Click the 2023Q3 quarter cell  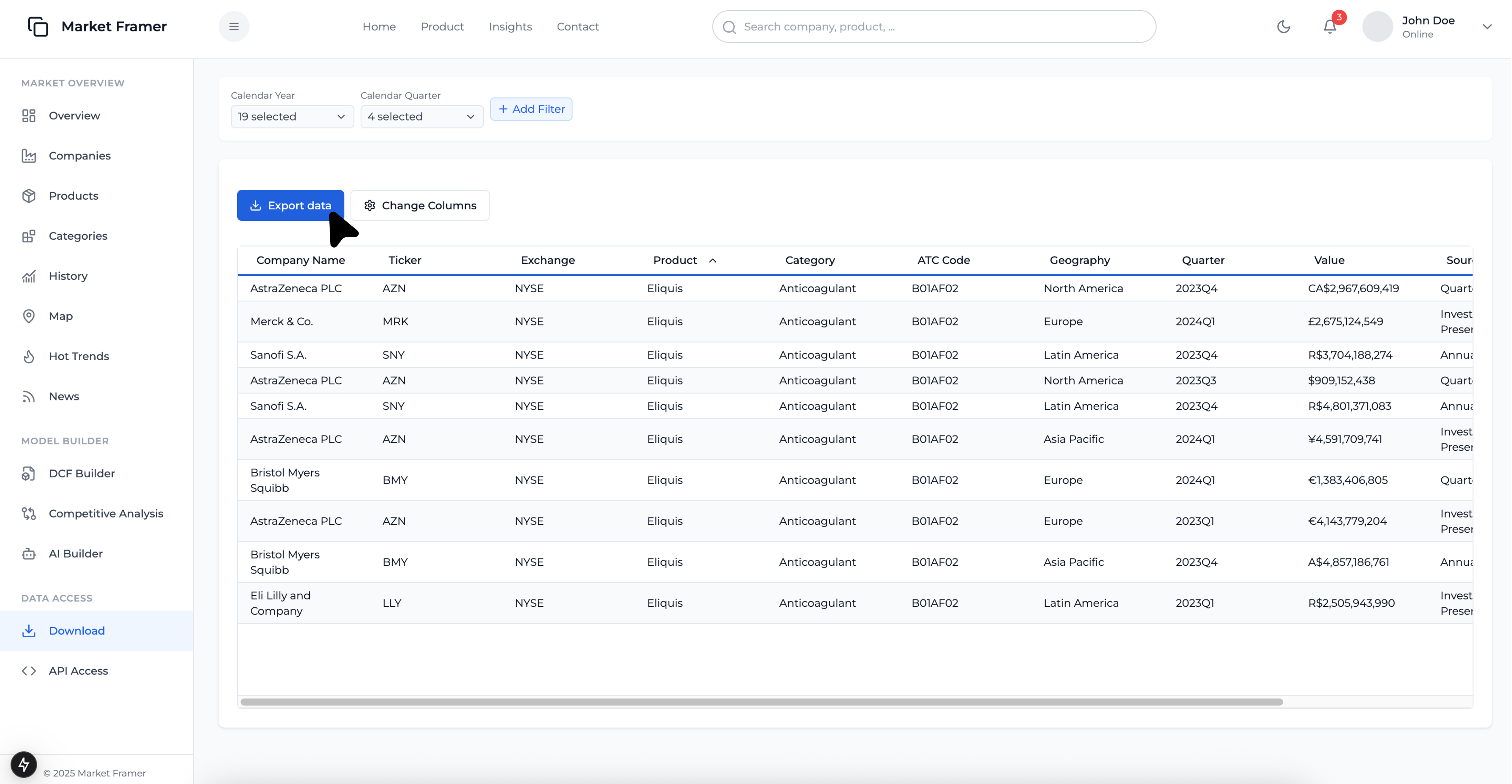(1195, 380)
